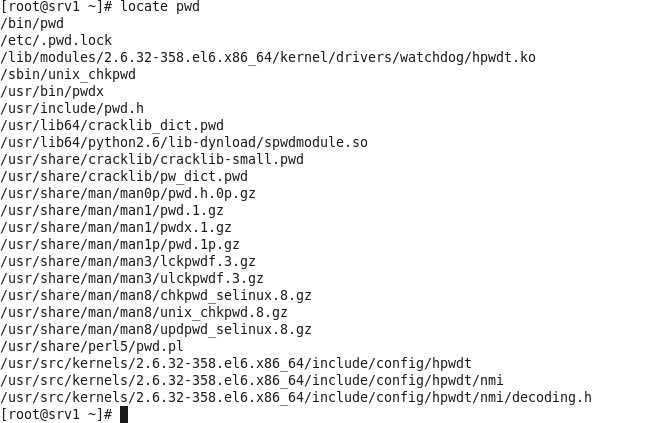Click the hpwdt.ko kernel module path
Screen dimensions: 665x423
click(268, 57)
